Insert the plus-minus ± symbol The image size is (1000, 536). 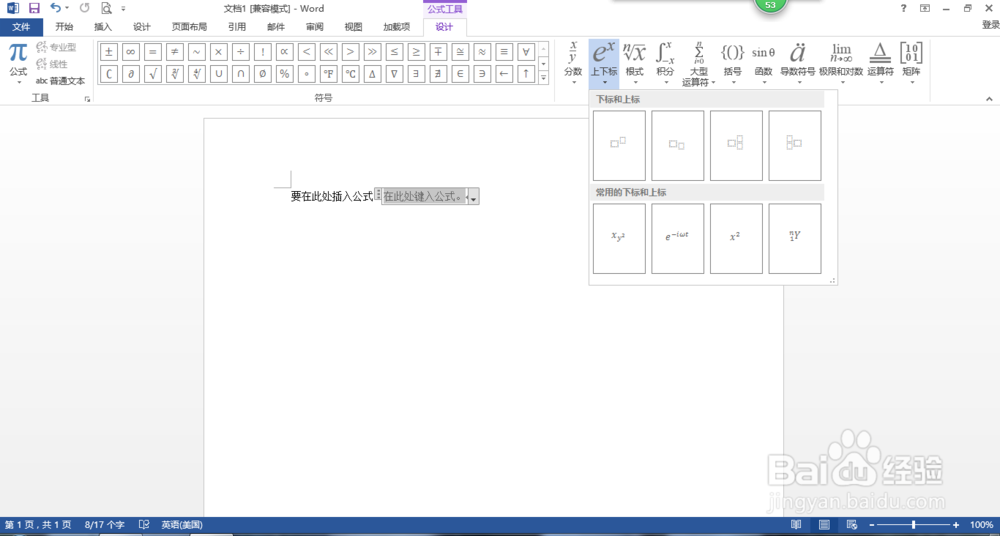pyautogui.click(x=109, y=52)
